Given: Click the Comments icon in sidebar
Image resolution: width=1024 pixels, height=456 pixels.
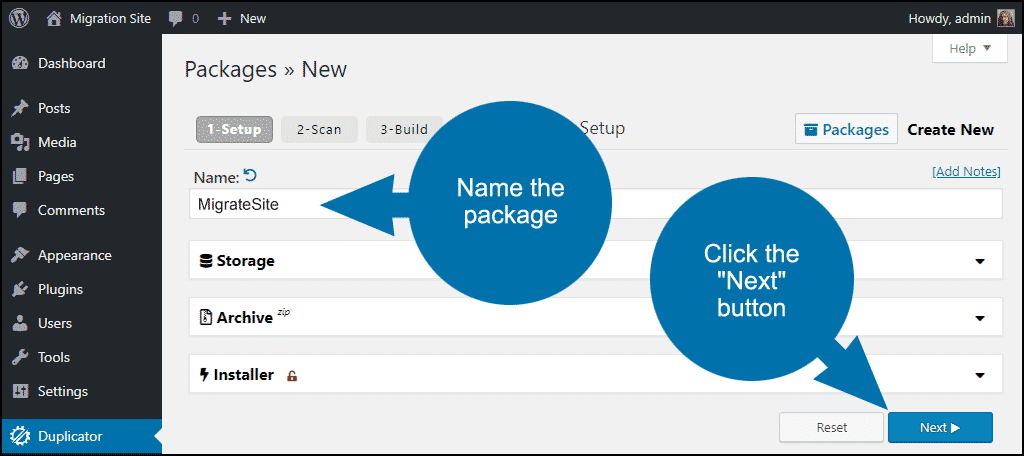Looking at the screenshot, I should pos(20,210).
